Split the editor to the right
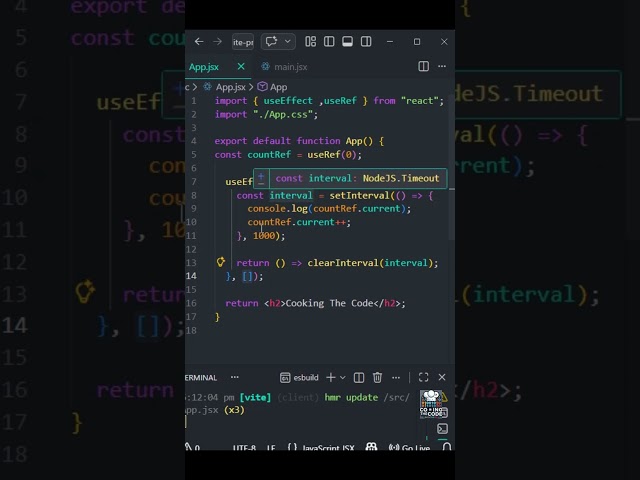This screenshot has height=480, width=640. pos(424,66)
